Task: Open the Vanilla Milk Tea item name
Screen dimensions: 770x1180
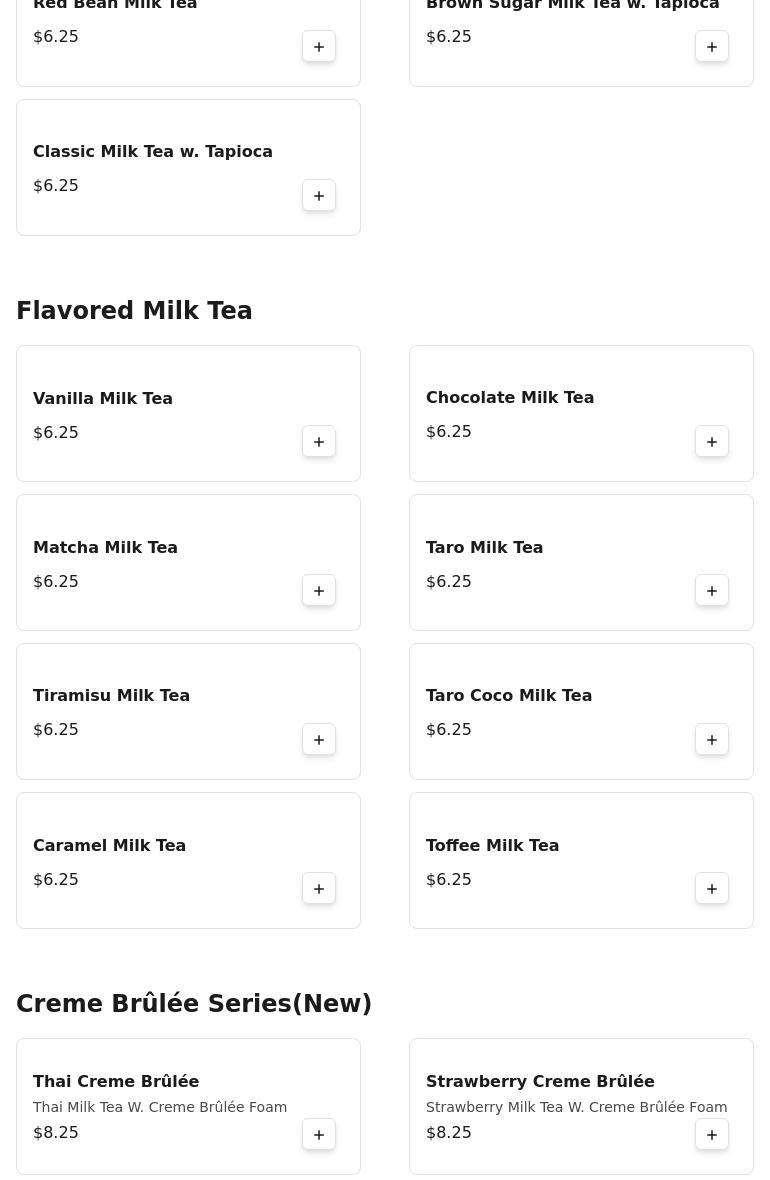Action: coord(103,398)
